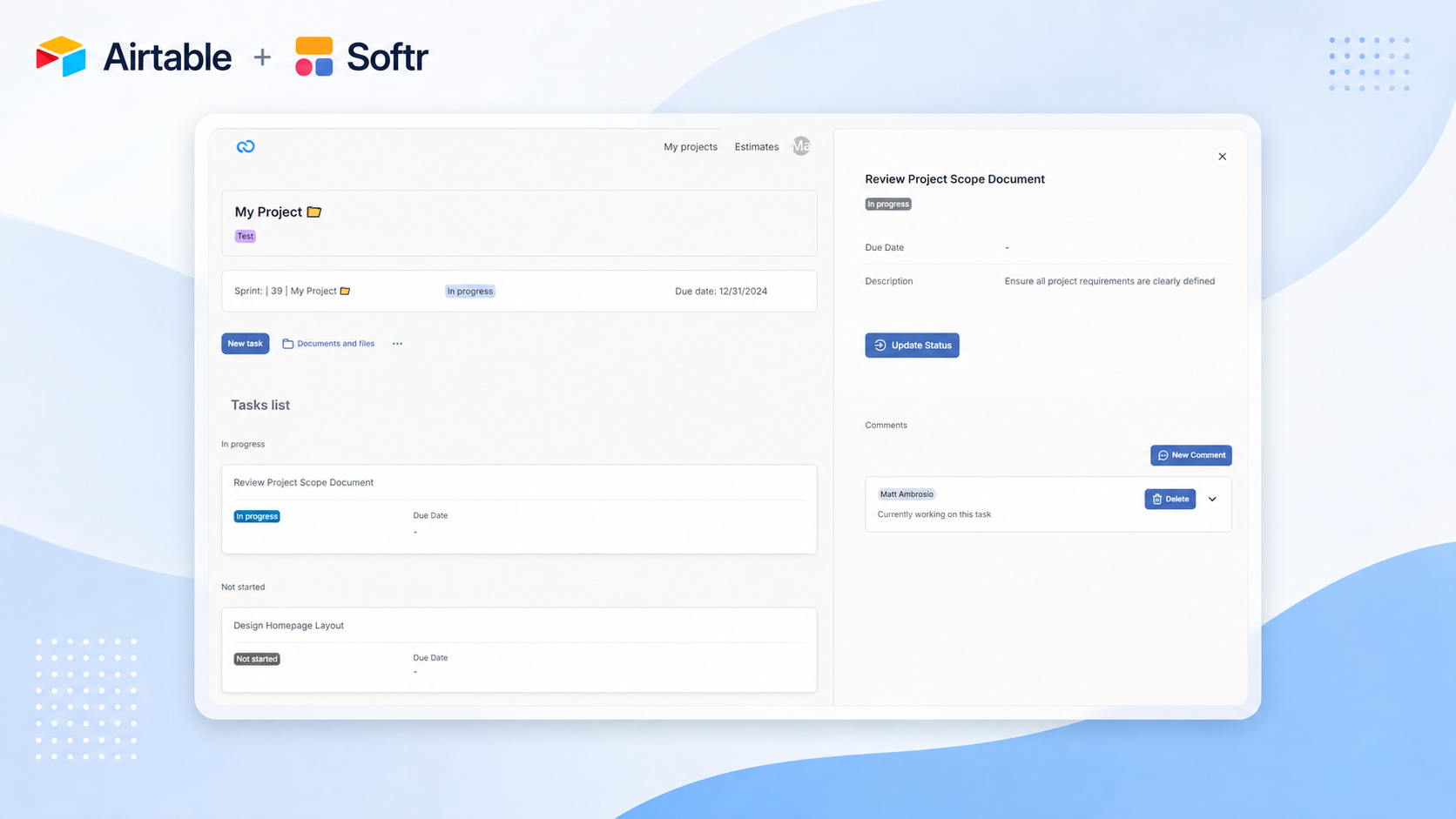The width and height of the screenshot is (1456, 819).
Task: Open Documents and files
Action: point(328,344)
